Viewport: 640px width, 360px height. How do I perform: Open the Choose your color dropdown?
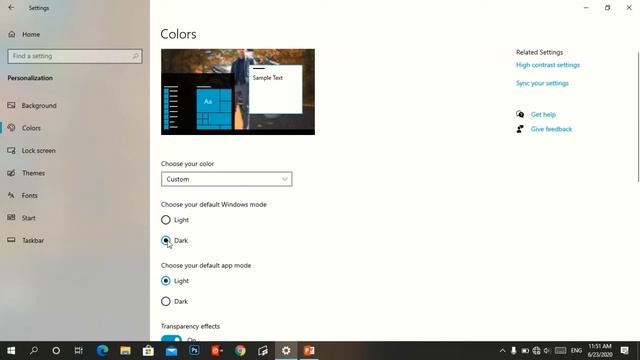point(227,179)
